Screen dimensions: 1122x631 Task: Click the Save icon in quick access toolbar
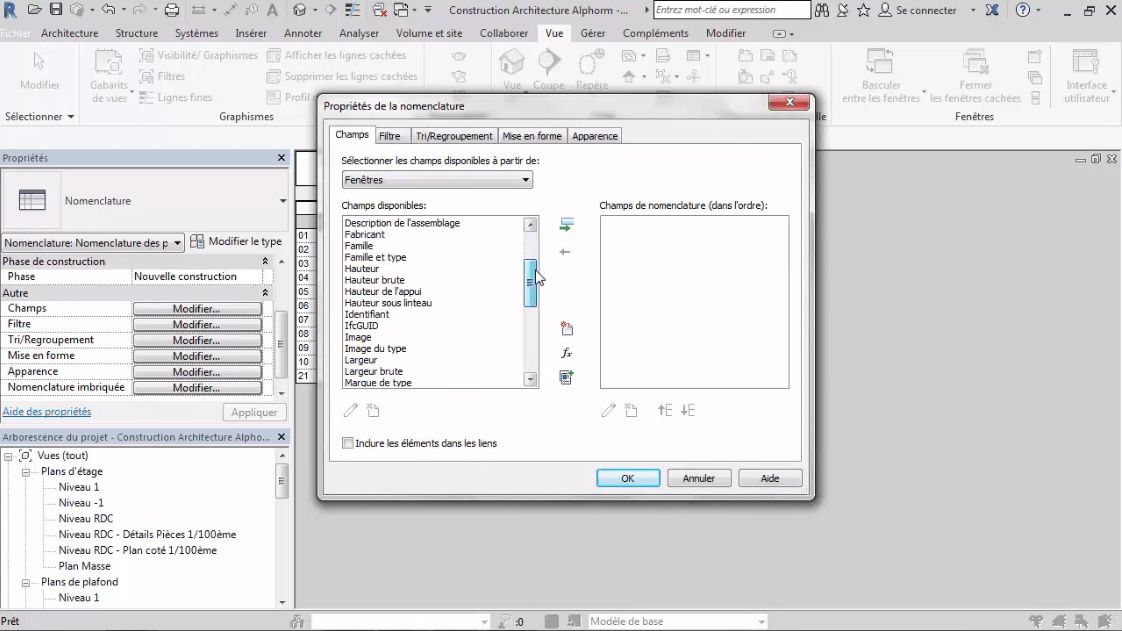[x=56, y=10]
